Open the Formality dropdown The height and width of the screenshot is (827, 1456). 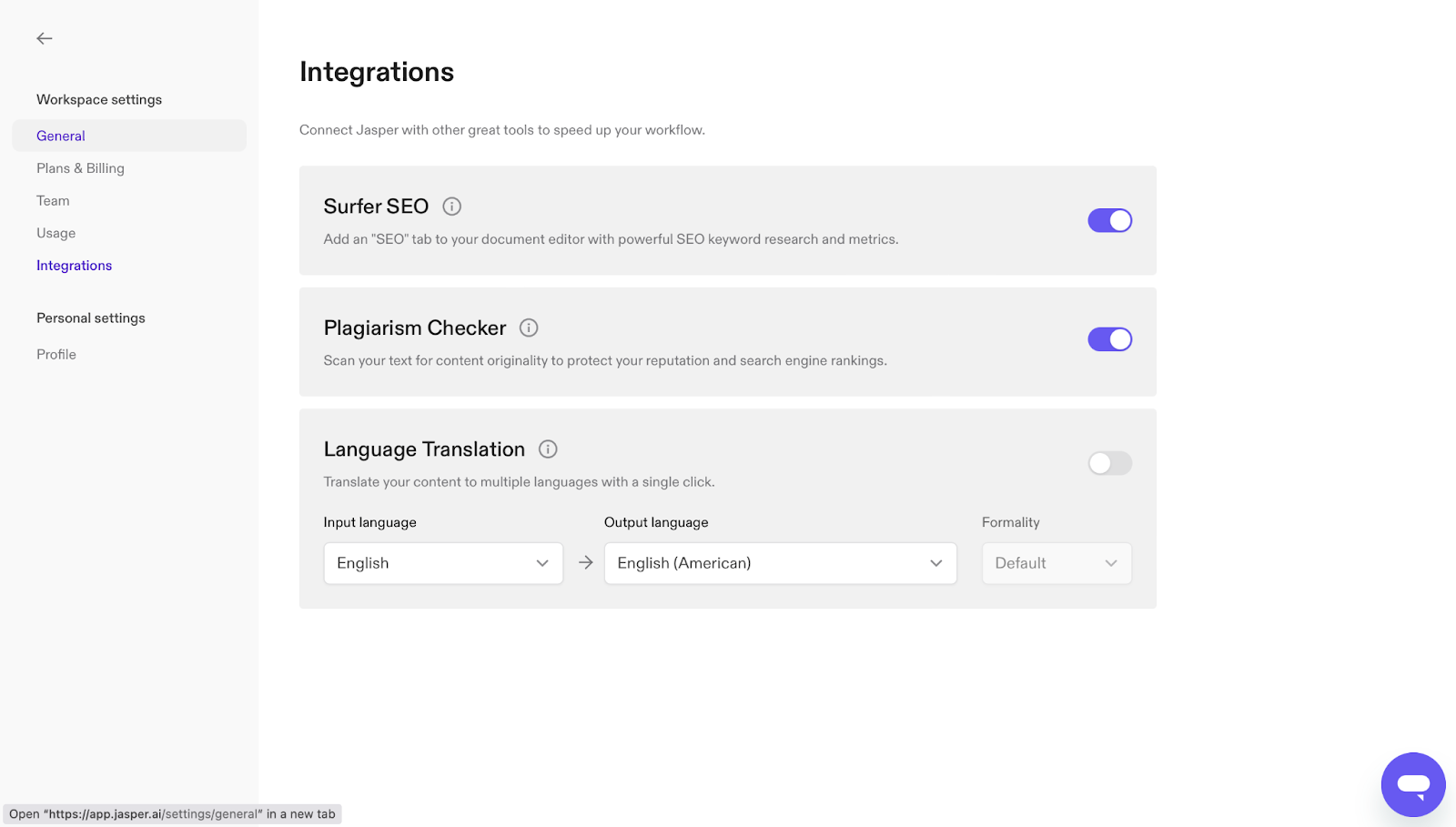[x=1057, y=563]
